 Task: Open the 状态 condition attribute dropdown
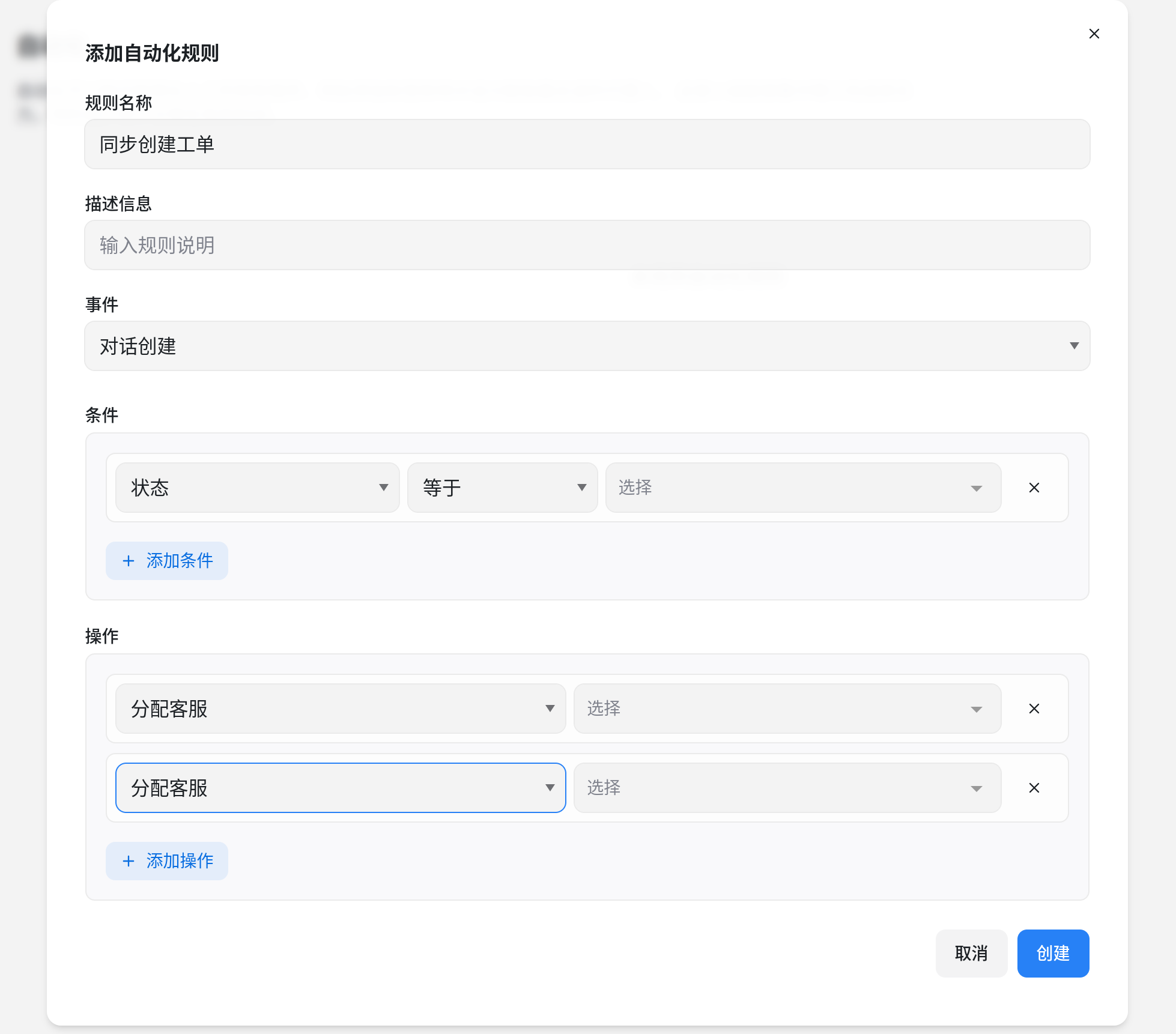pos(257,488)
